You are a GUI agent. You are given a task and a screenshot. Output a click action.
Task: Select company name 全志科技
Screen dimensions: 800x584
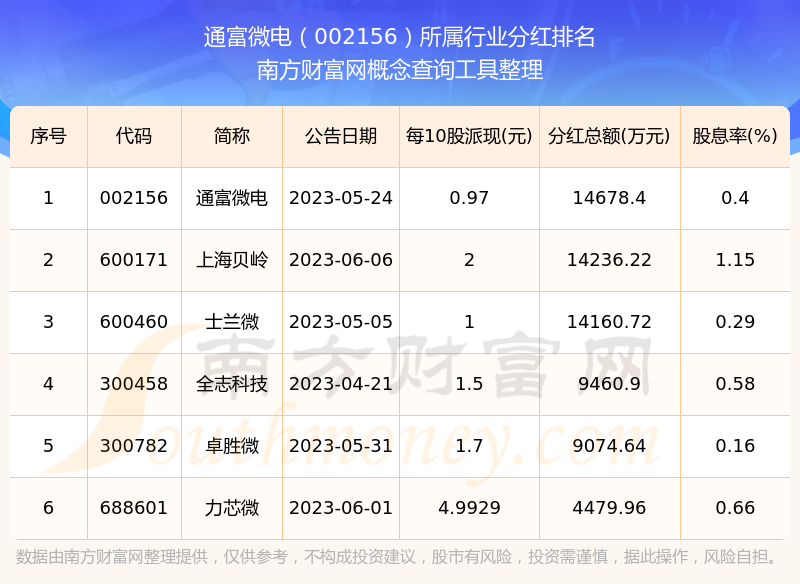[232, 384]
